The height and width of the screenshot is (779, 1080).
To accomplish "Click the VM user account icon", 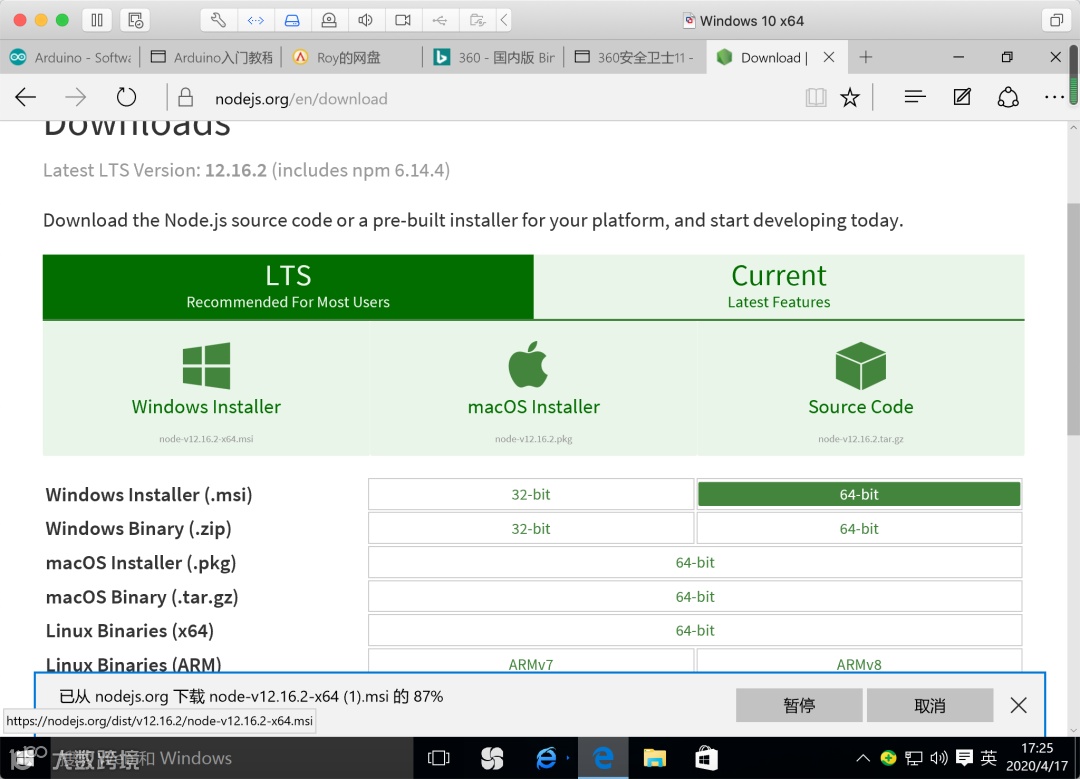I will 329,20.
